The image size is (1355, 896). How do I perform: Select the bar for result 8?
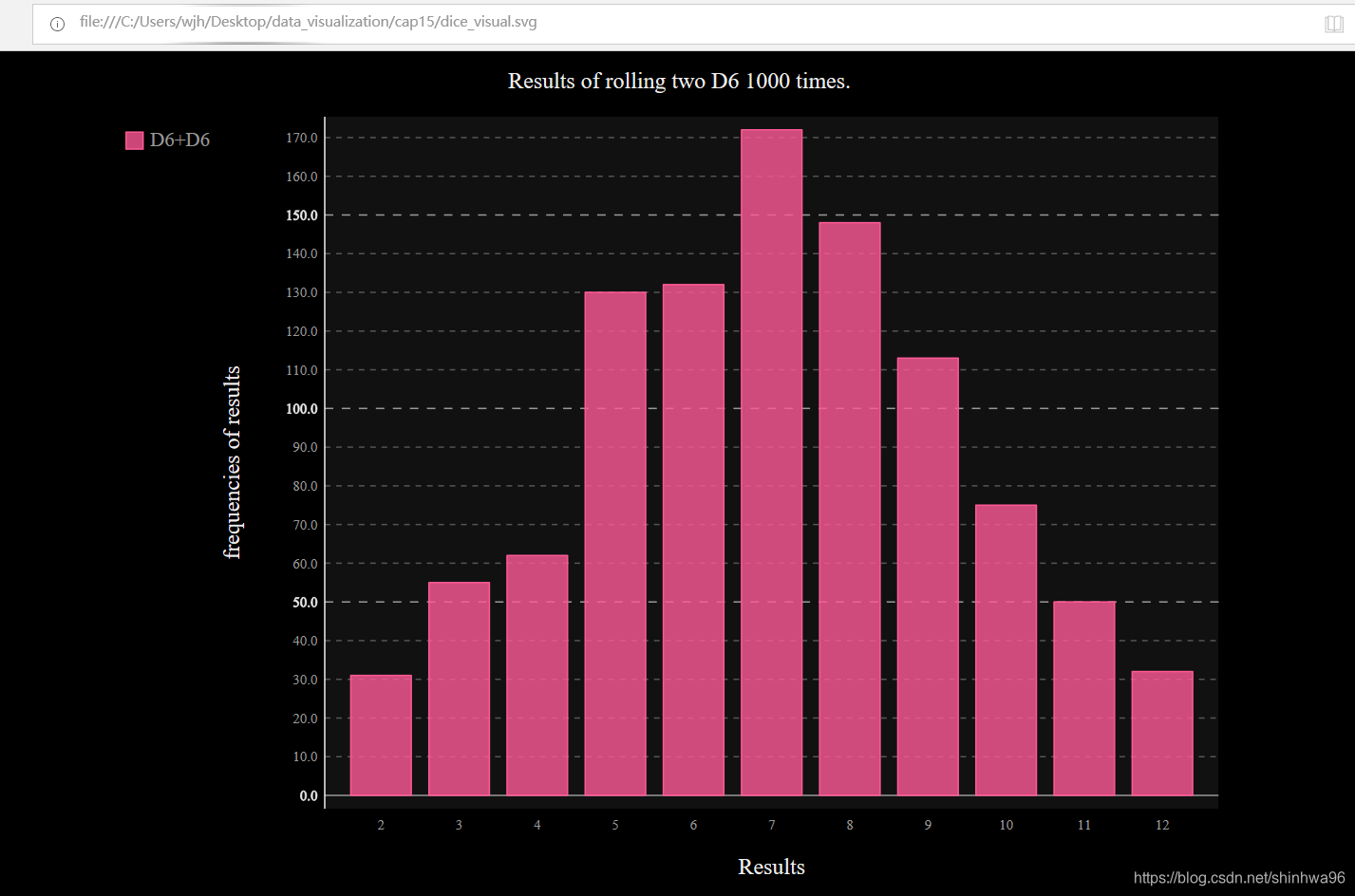850,509
